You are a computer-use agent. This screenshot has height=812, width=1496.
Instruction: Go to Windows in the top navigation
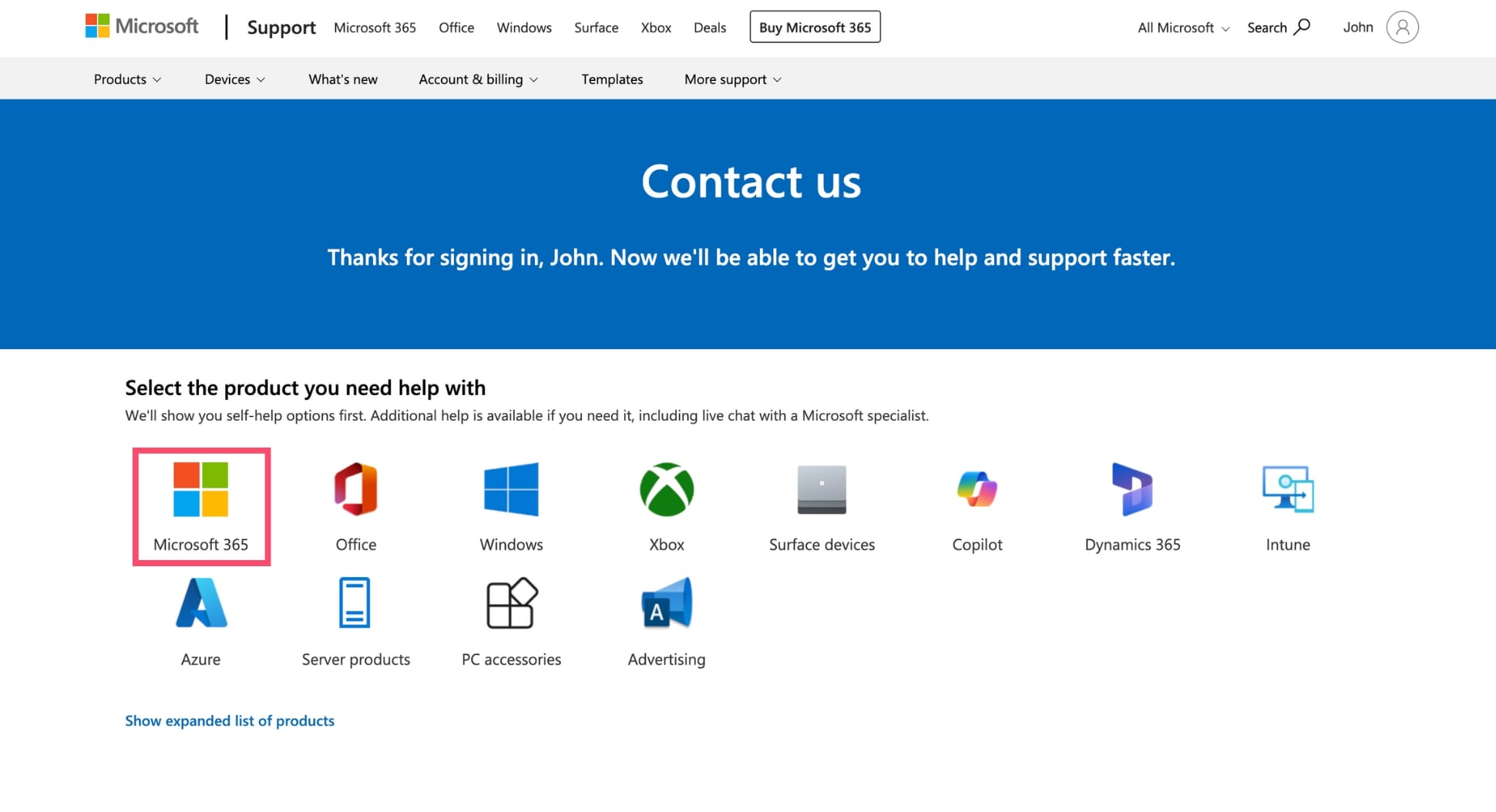click(x=524, y=28)
